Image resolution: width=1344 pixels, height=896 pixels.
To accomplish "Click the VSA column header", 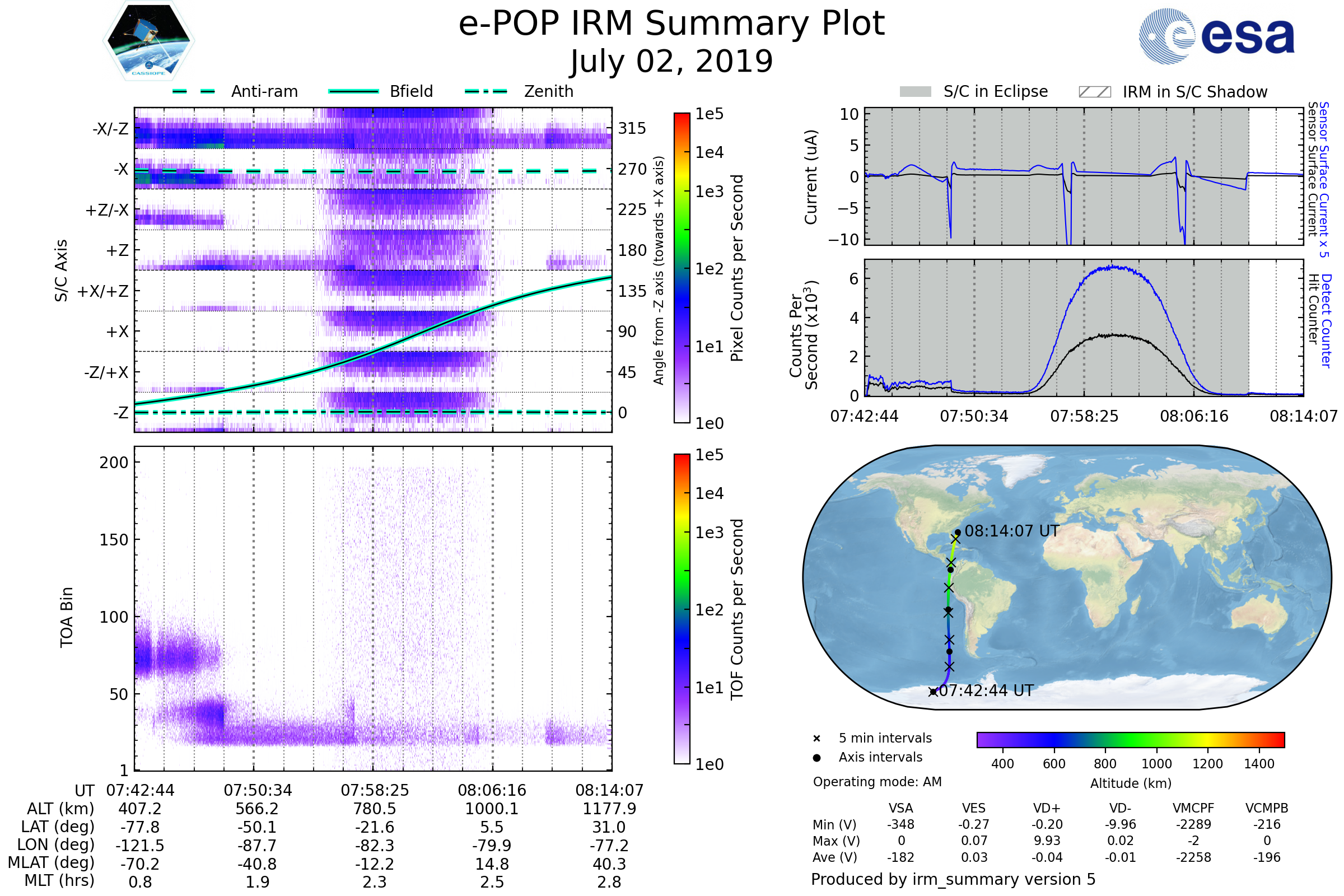I will (x=900, y=808).
